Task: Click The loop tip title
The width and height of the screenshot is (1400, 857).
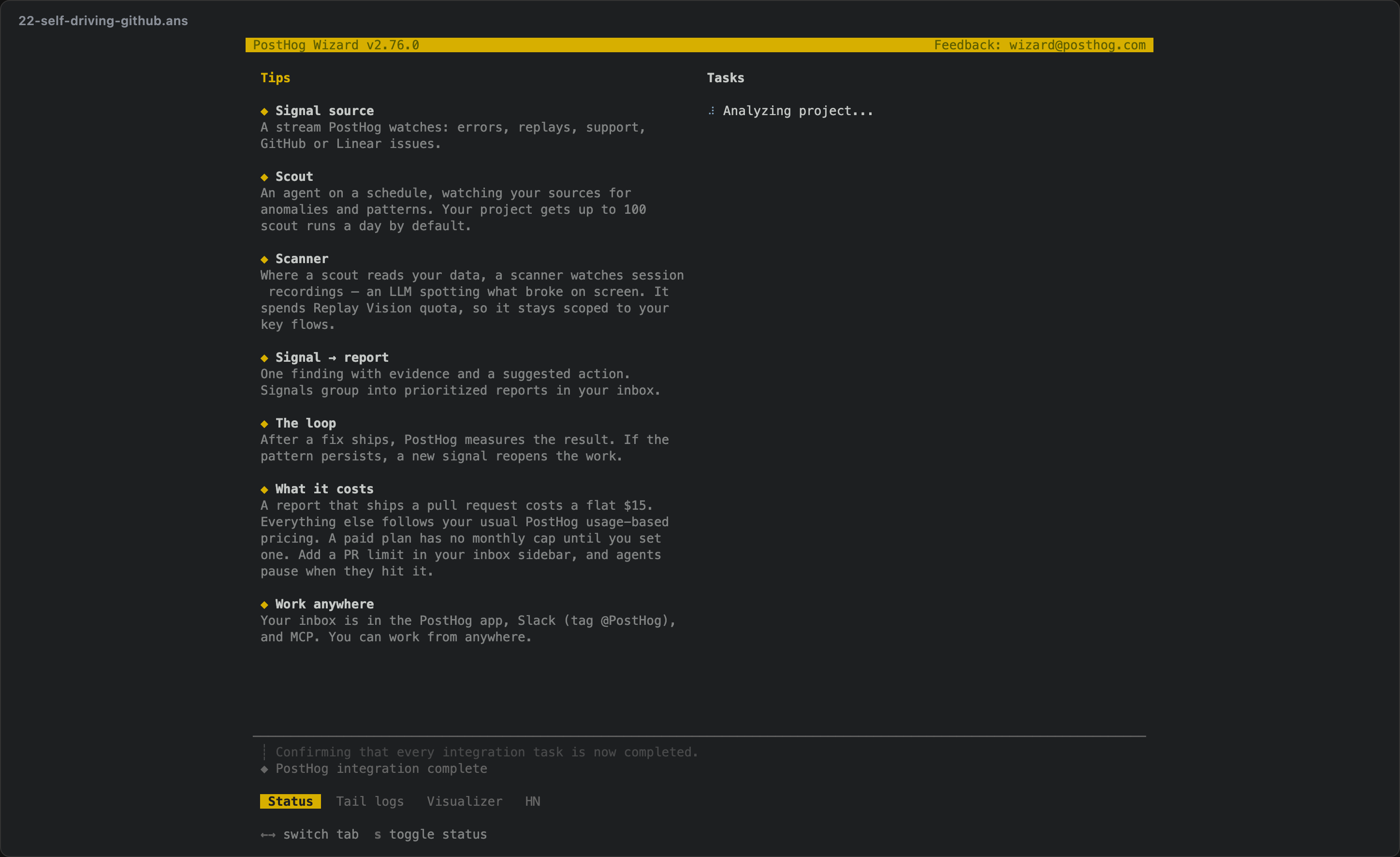Action: [306, 423]
